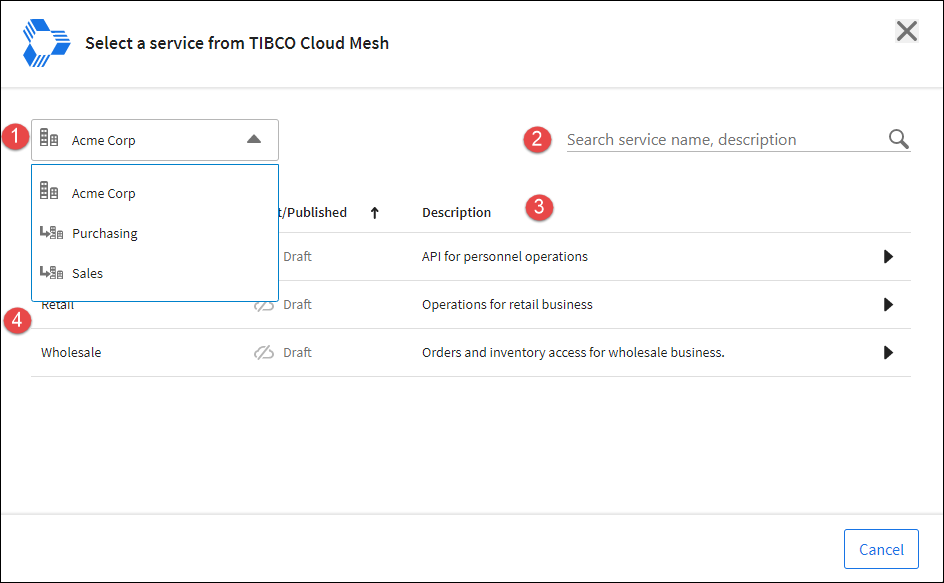
Task: Expand the personnel operations API row arrow
Action: click(x=888, y=257)
